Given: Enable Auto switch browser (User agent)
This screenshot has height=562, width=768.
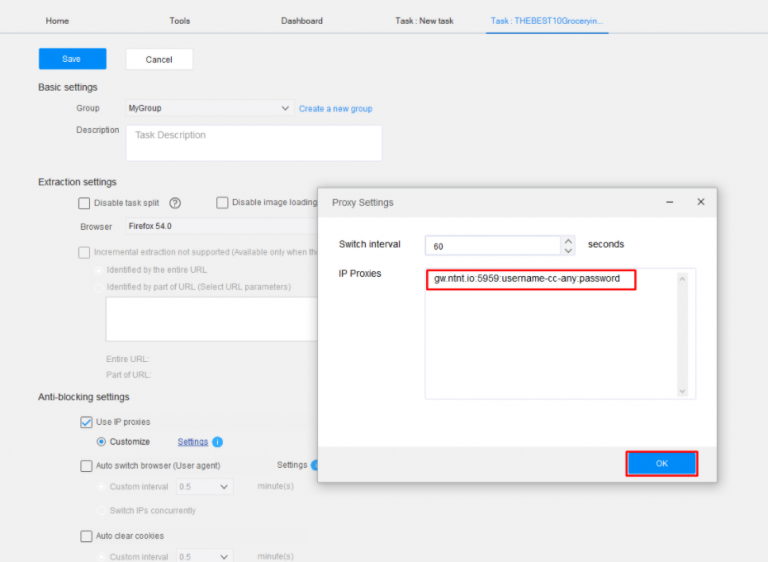Looking at the screenshot, I should [86, 465].
